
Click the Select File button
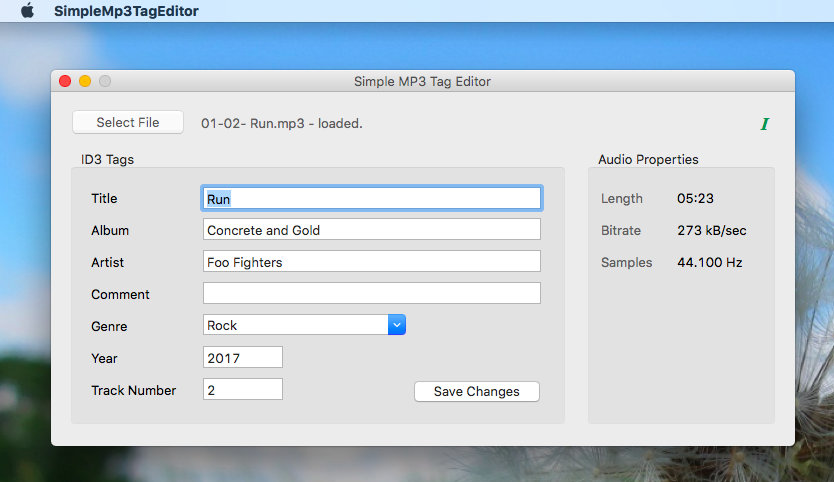[x=128, y=122]
